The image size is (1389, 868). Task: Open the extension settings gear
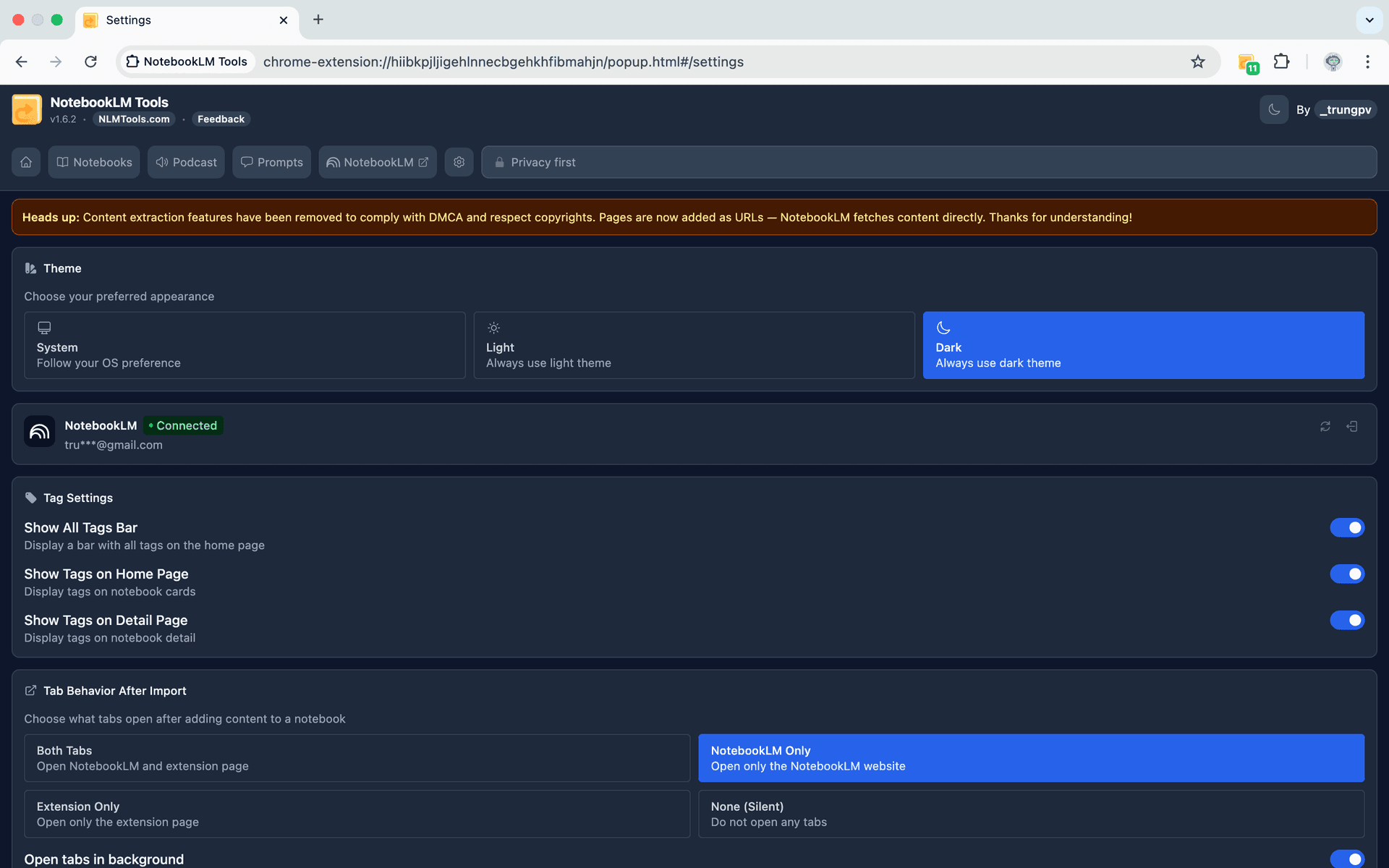pyautogui.click(x=459, y=162)
